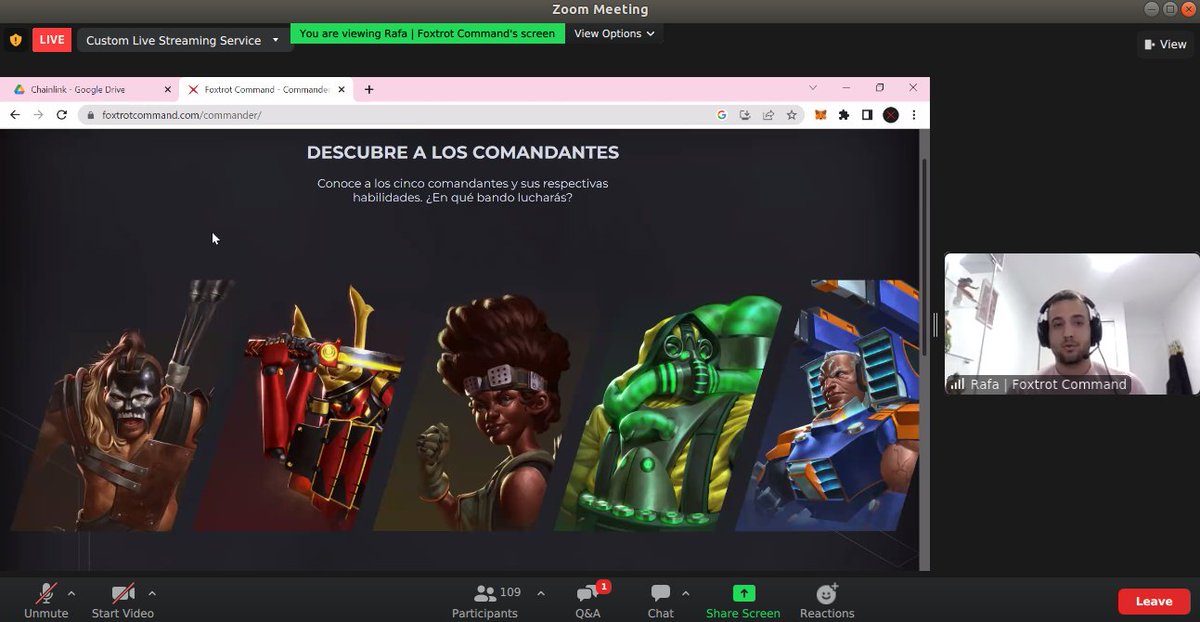Image resolution: width=1200 pixels, height=622 pixels.
Task: Expand the View Options menu
Action: click(x=614, y=33)
